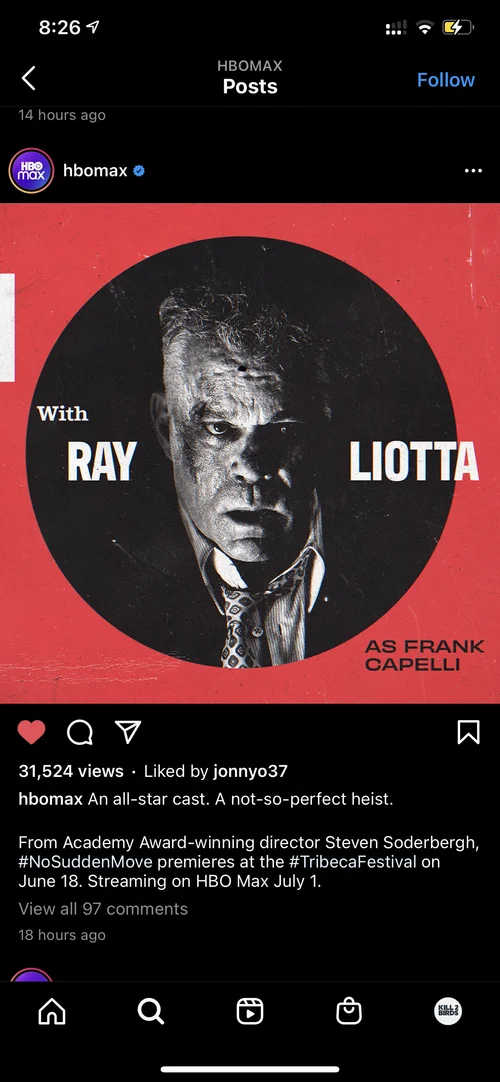Tap the back arrow to leave Posts

coord(28,79)
